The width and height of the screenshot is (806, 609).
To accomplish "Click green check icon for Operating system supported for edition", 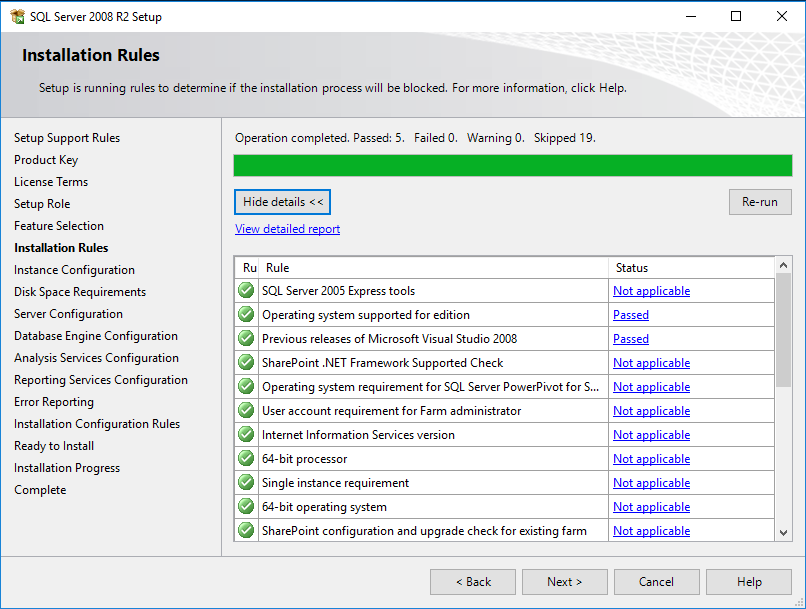I will click(x=246, y=315).
